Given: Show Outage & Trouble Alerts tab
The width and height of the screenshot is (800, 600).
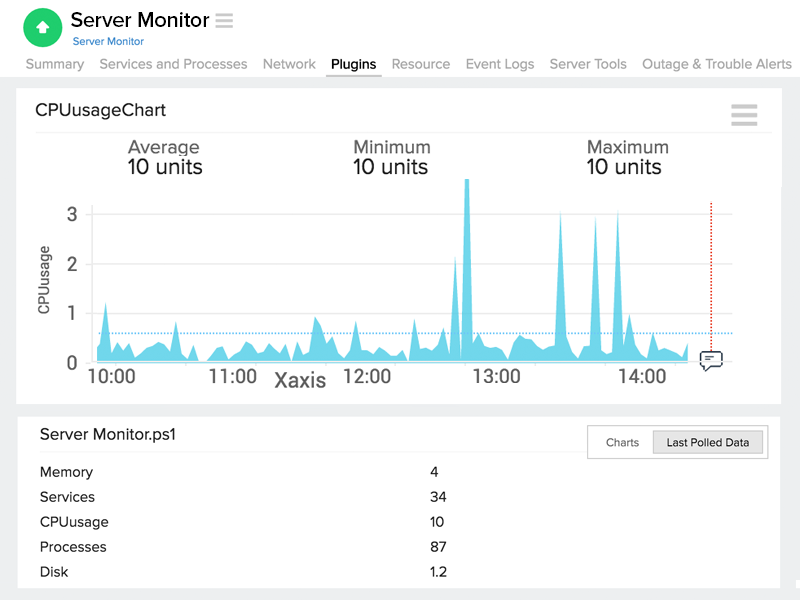Looking at the screenshot, I should (x=717, y=64).
